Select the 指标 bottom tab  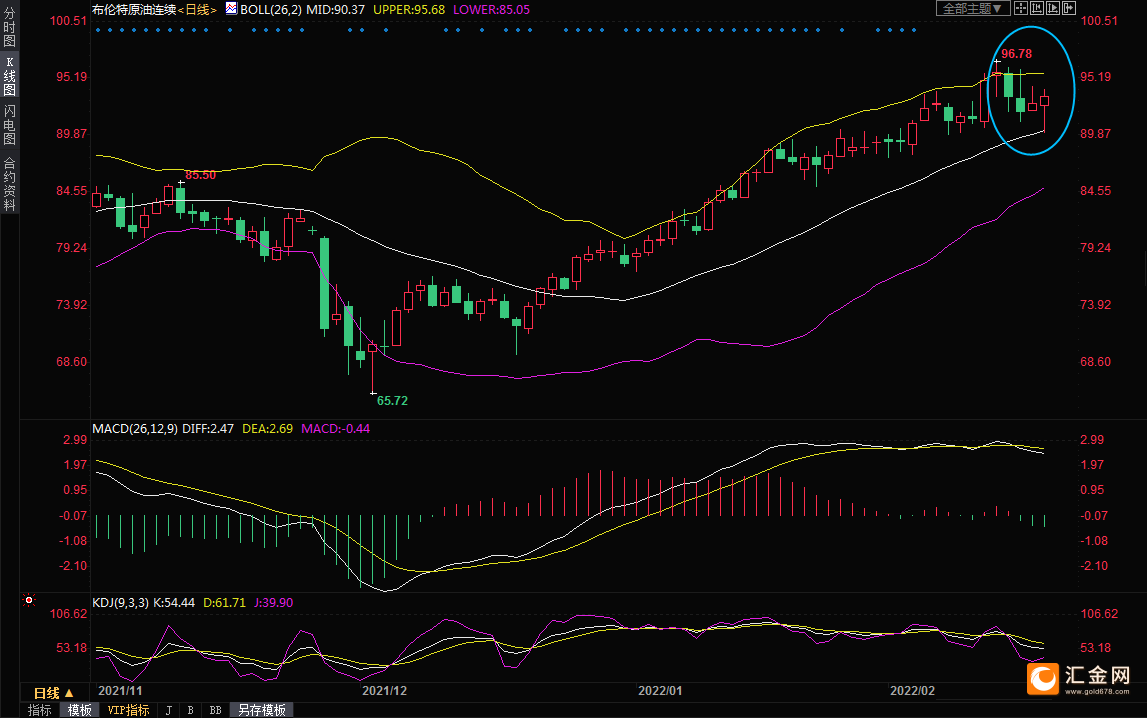(40, 710)
